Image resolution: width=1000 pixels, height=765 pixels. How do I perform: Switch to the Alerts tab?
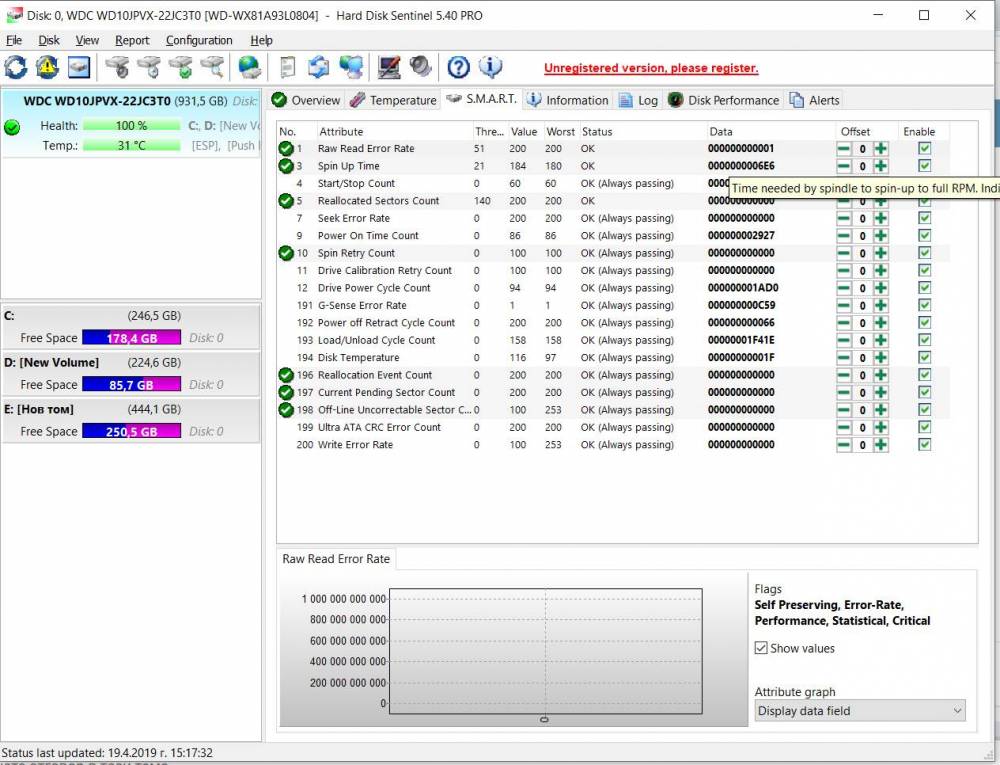(x=815, y=100)
